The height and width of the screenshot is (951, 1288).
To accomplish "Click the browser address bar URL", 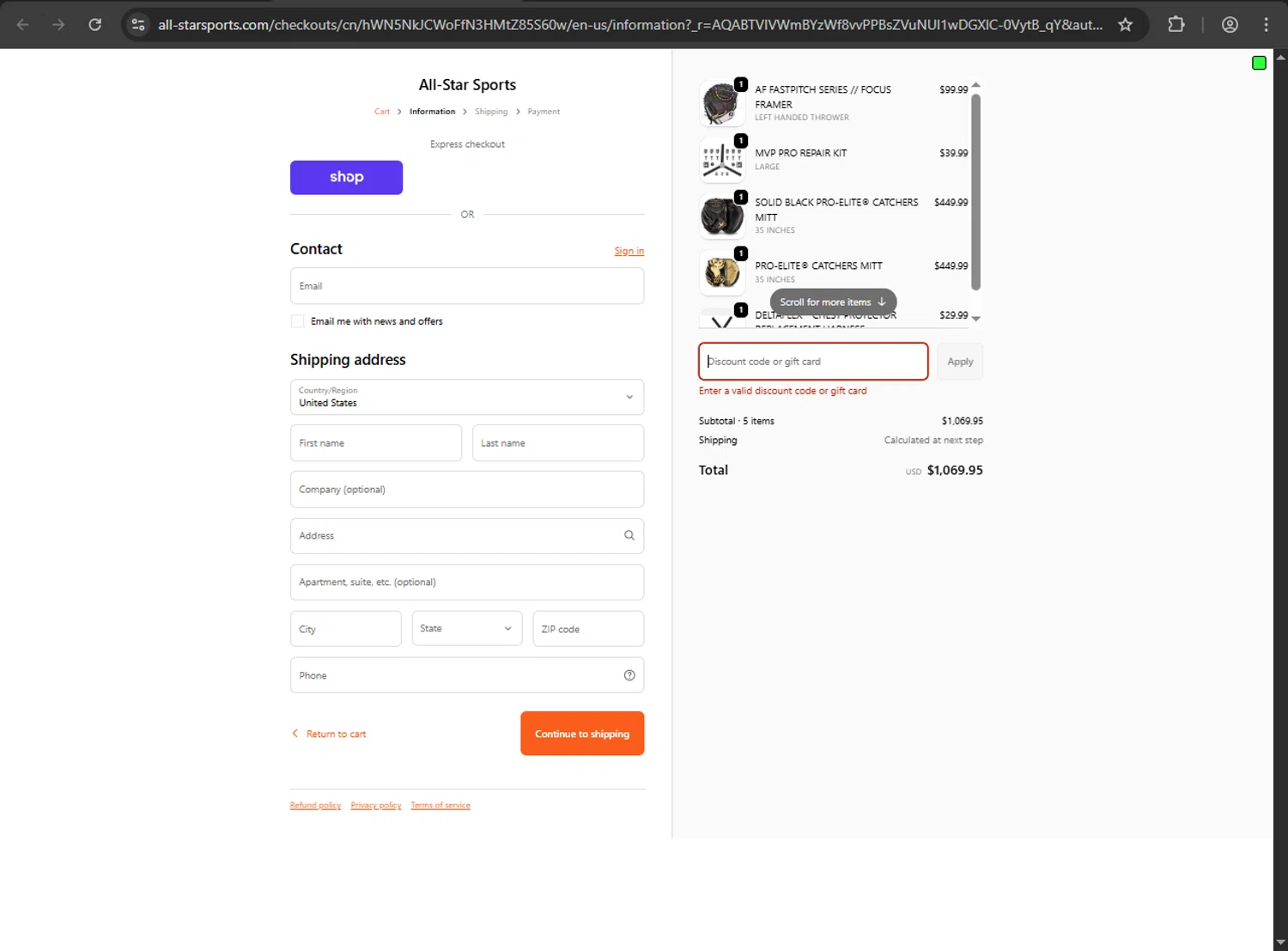I will coord(630,25).
